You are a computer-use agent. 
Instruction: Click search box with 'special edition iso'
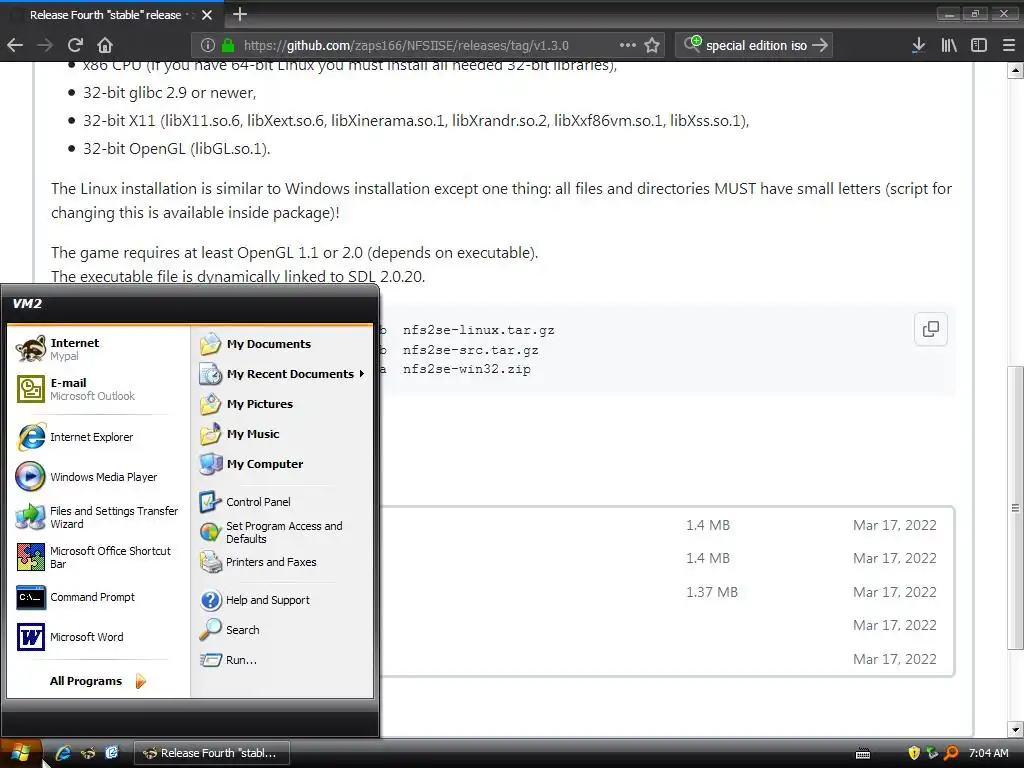tap(756, 45)
